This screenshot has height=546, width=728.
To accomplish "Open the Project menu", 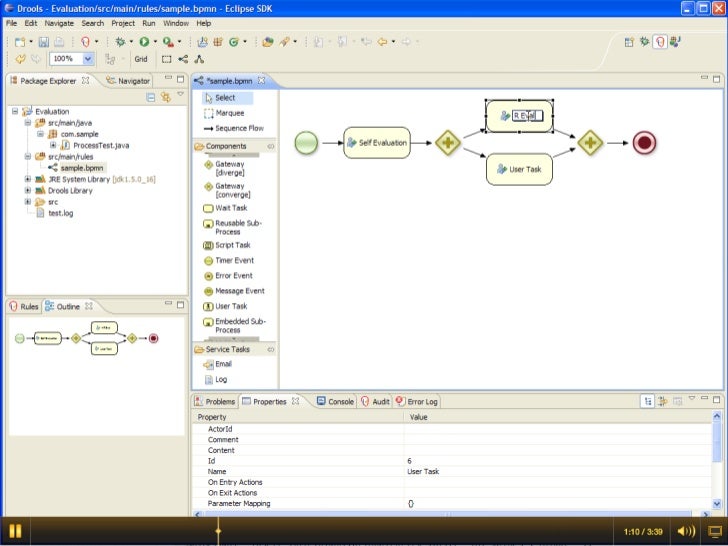I will coord(123,23).
